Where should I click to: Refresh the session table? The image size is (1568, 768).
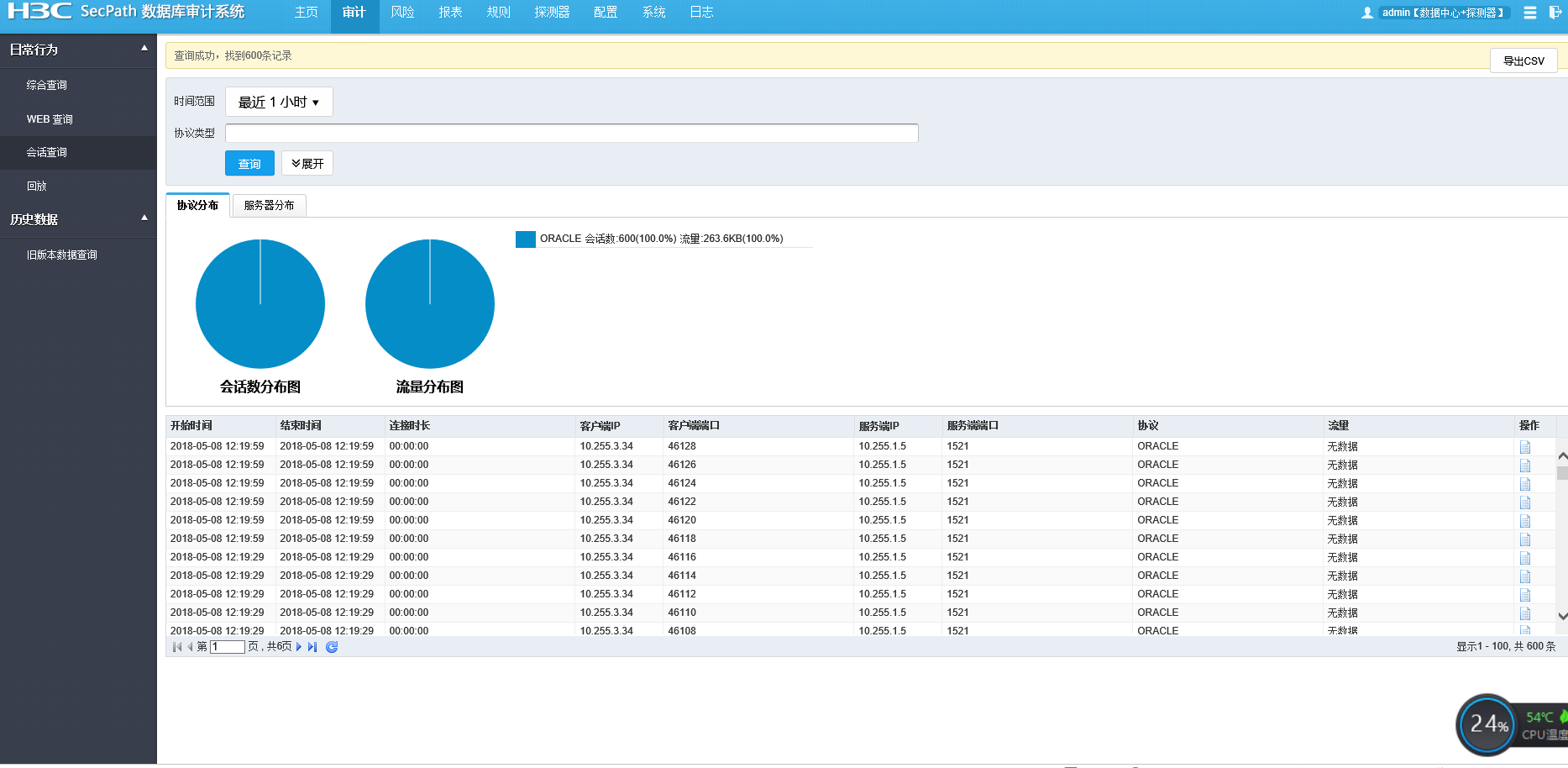click(x=332, y=647)
